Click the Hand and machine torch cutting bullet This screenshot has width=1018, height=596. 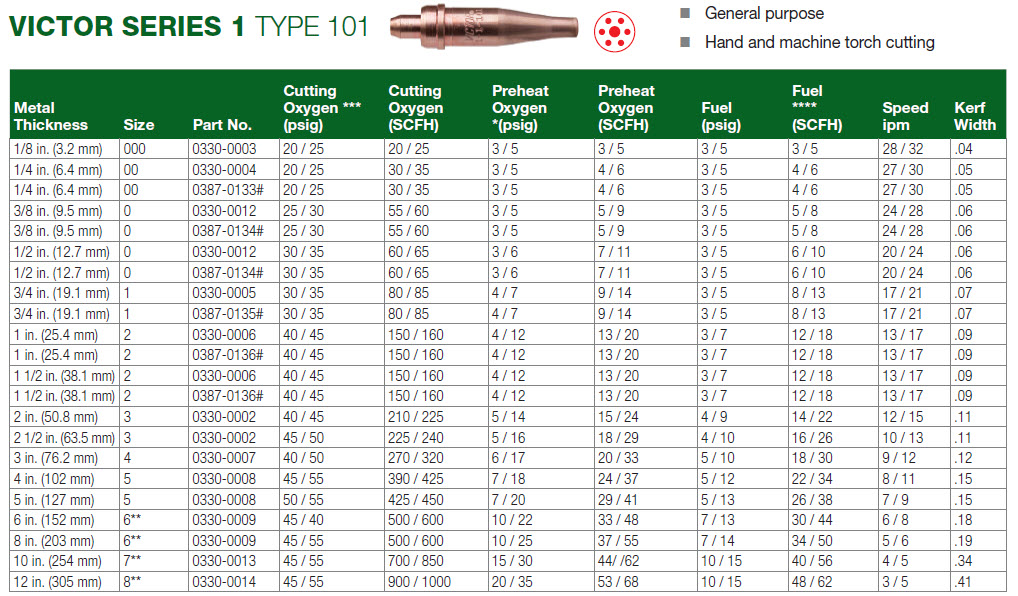pos(684,42)
